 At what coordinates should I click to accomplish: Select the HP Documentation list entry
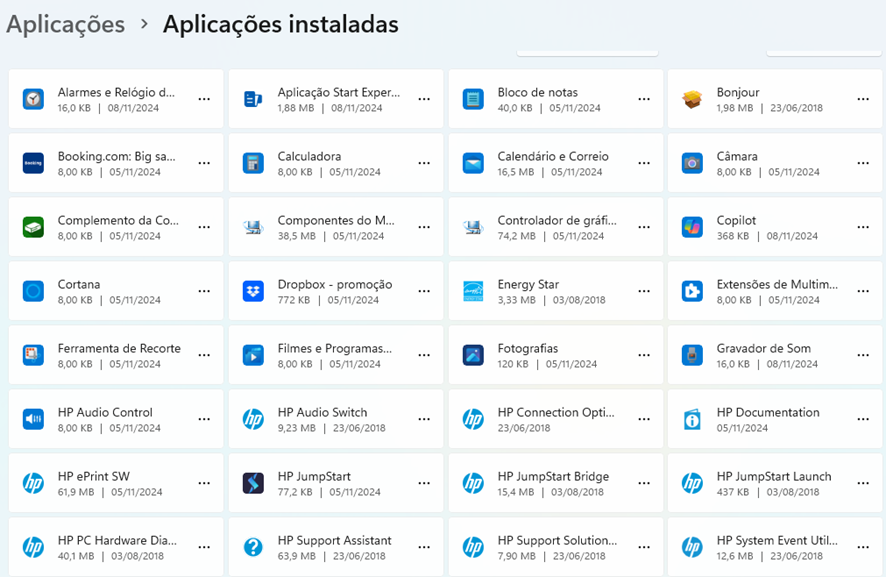(x=775, y=419)
